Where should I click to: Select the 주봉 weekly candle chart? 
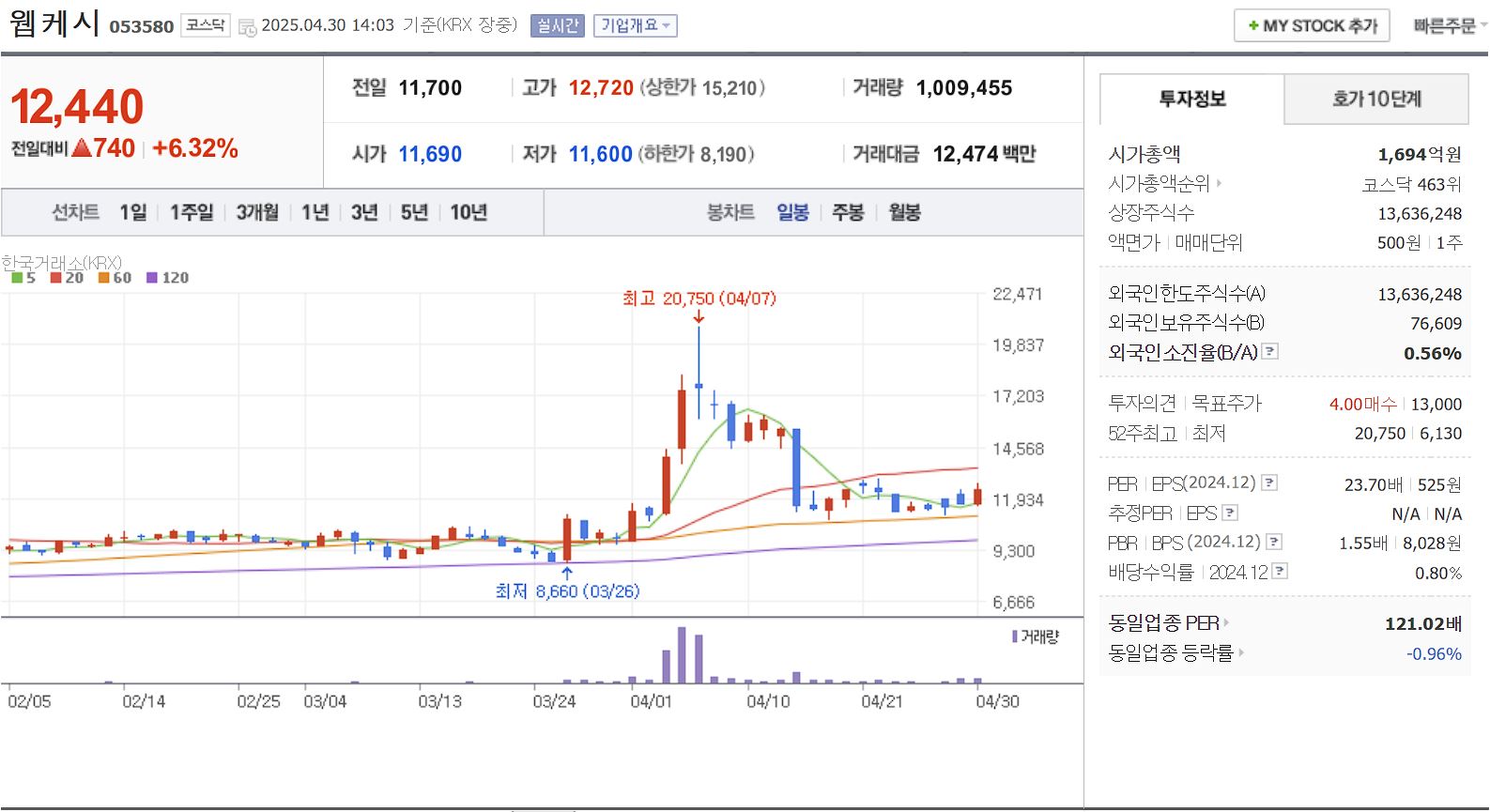(x=848, y=212)
